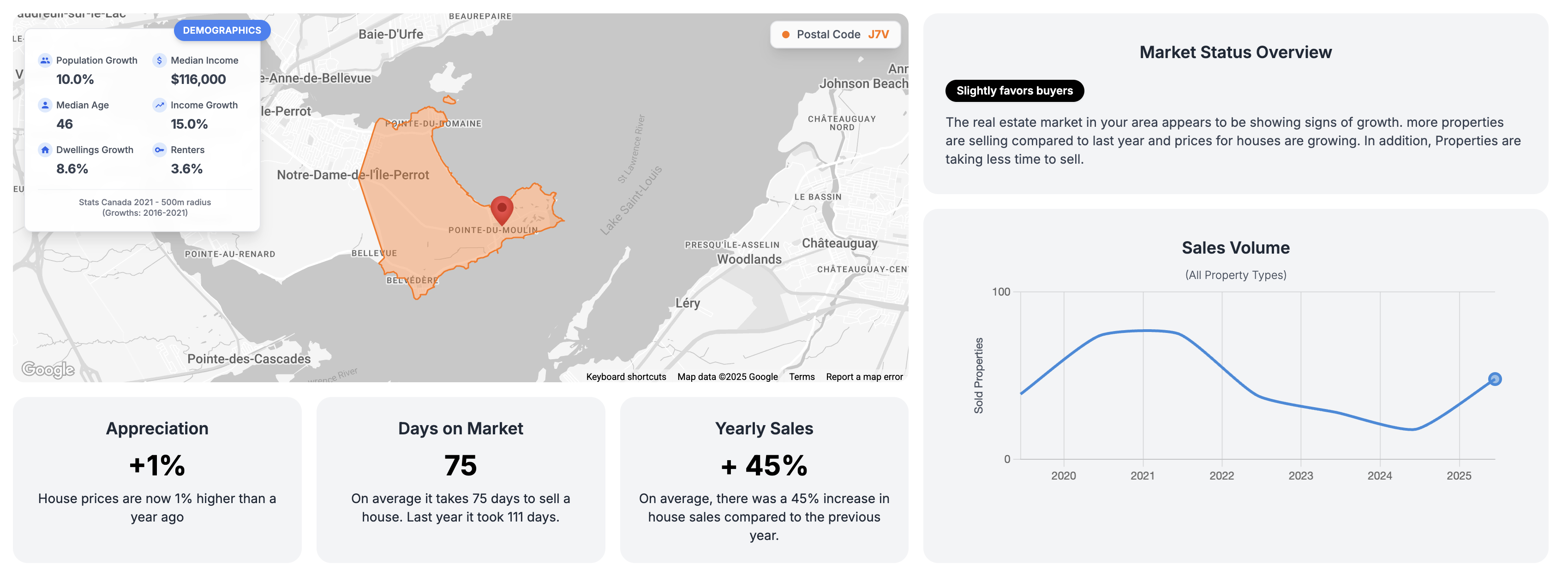The height and width of the screenshot is (581, 1568).
Task: Click 'Report a map error'
Action: click(x=865, y=377)
